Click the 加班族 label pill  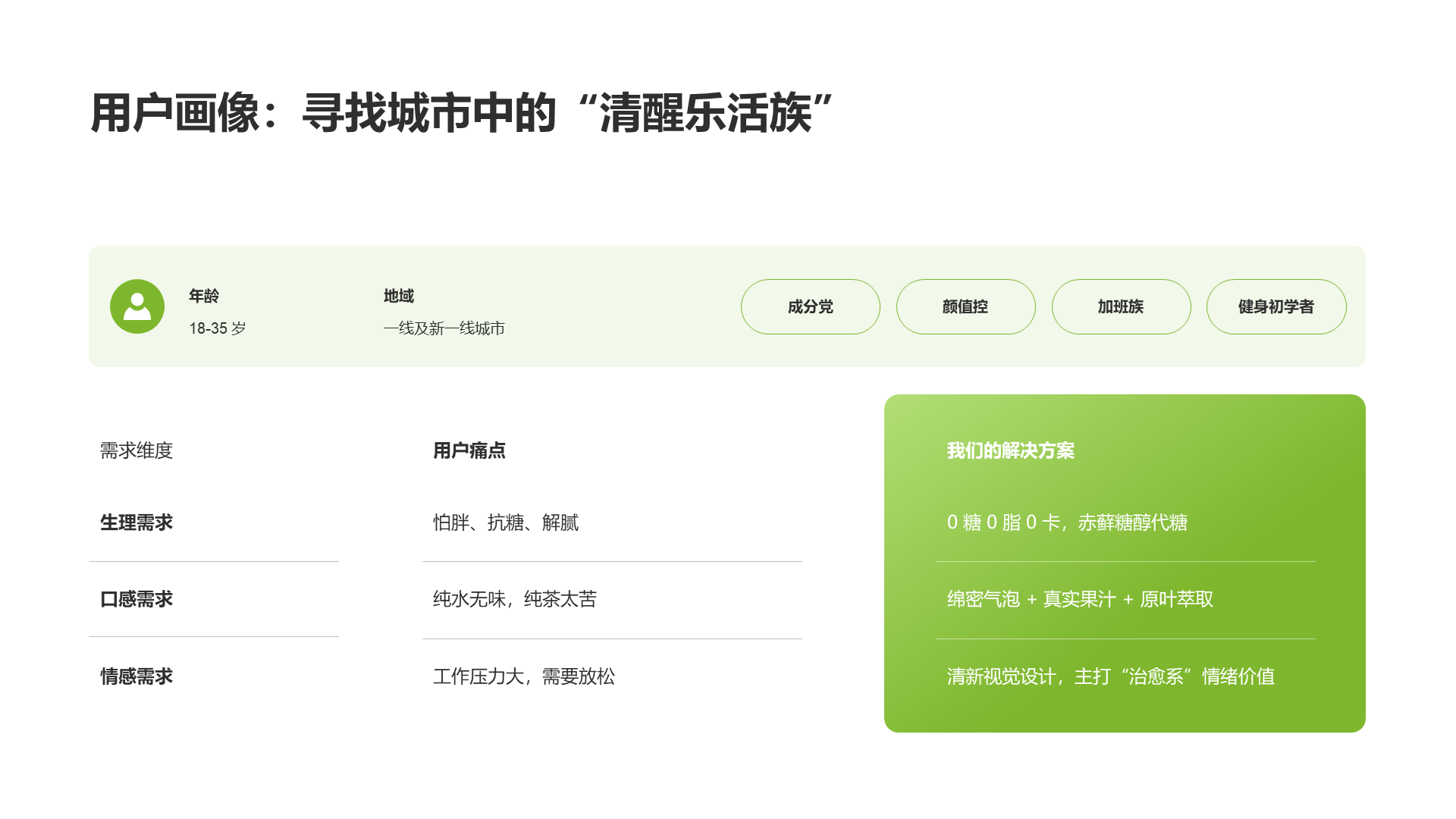[1121, 306]
